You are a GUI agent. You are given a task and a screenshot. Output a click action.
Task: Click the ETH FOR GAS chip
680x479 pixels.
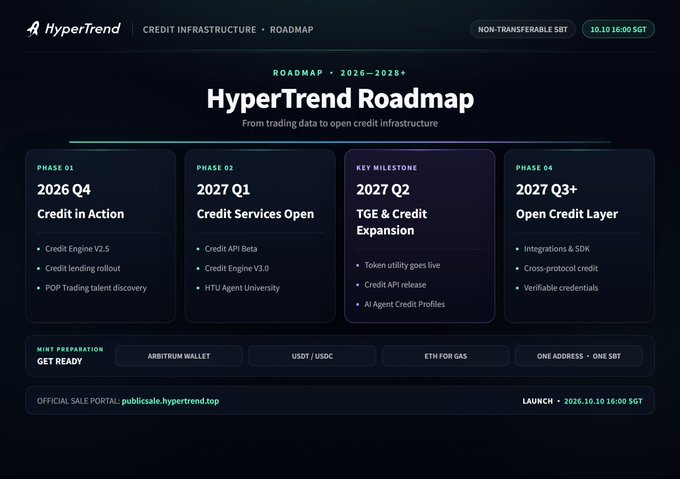pos(445,356)
